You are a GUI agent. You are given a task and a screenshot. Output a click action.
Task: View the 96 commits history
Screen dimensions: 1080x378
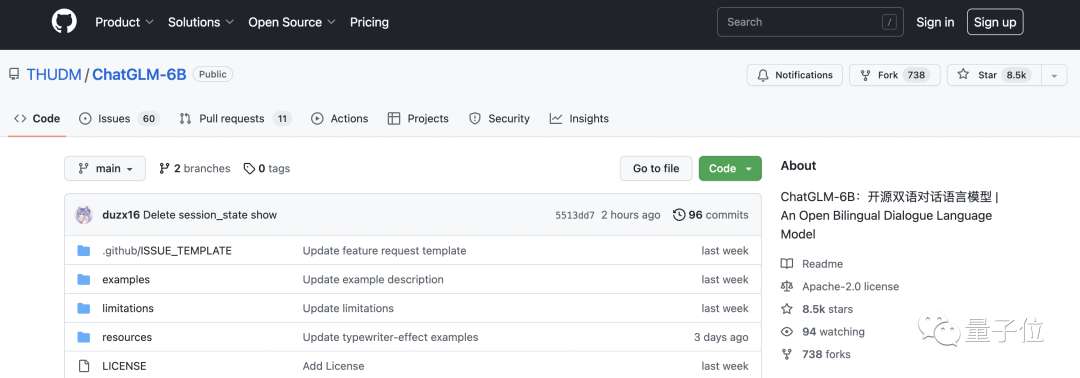[710, 215]
